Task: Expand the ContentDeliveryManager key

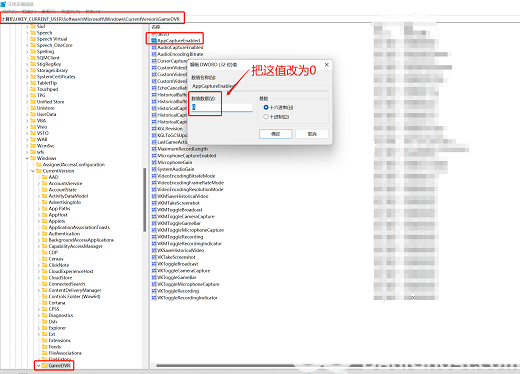Action: click(39, 290)
